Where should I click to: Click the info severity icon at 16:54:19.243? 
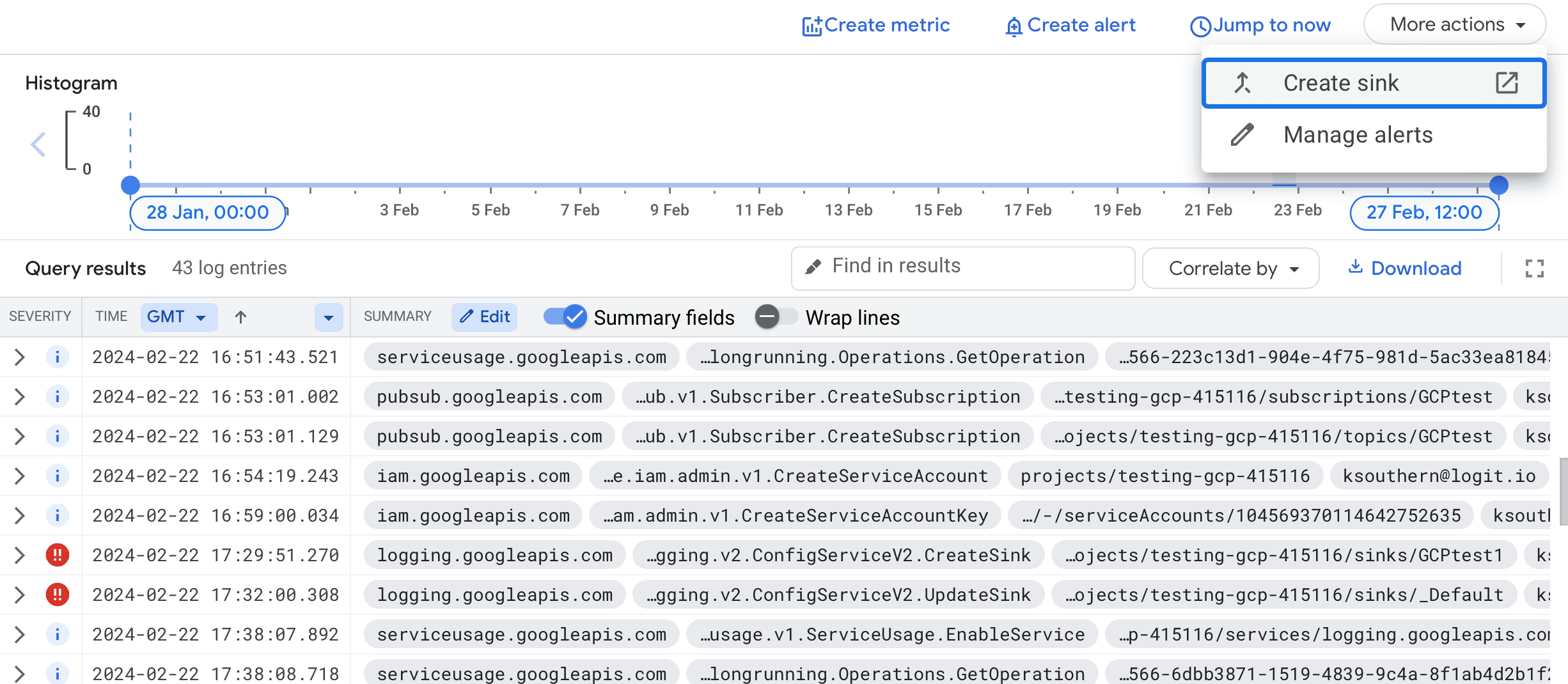[x=58, y=476]
